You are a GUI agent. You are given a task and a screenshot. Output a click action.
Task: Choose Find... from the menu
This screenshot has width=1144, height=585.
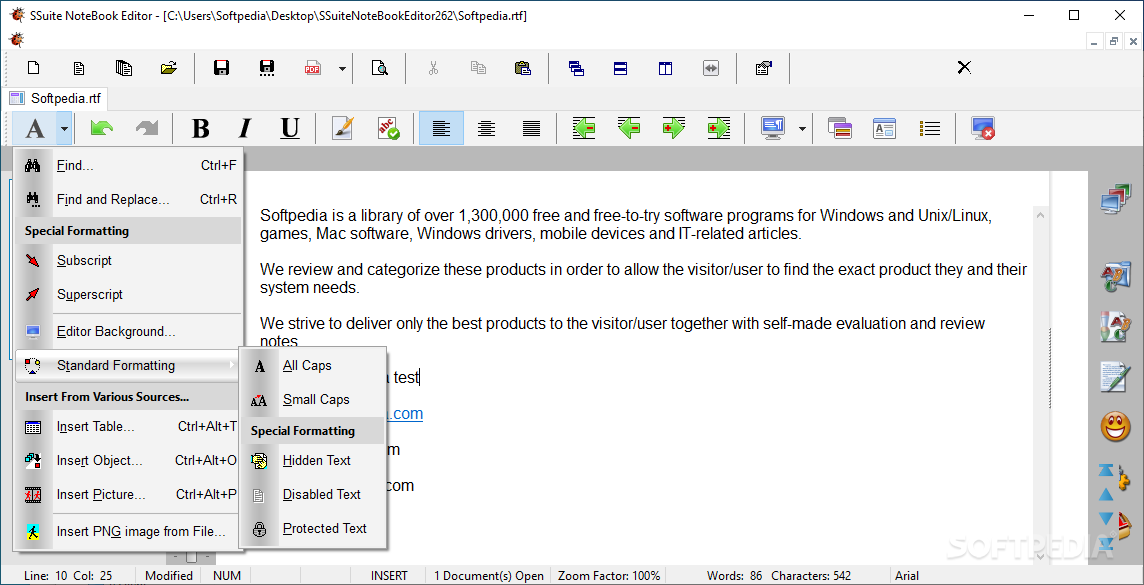128,166
